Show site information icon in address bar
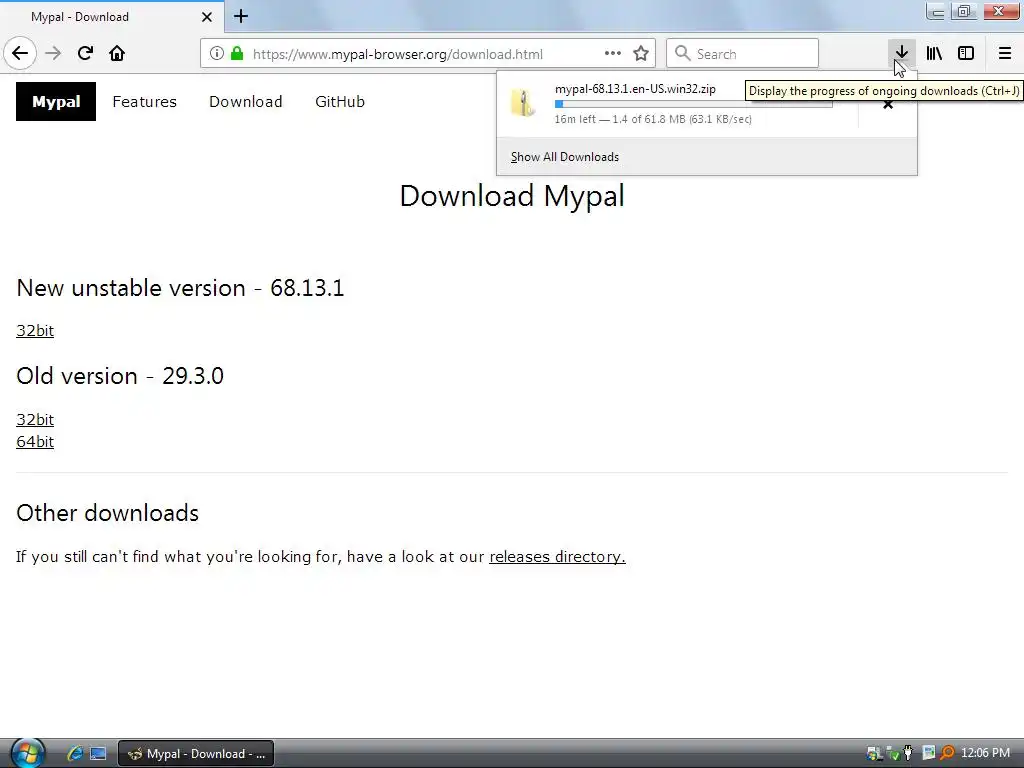 [x=217, y=54]
